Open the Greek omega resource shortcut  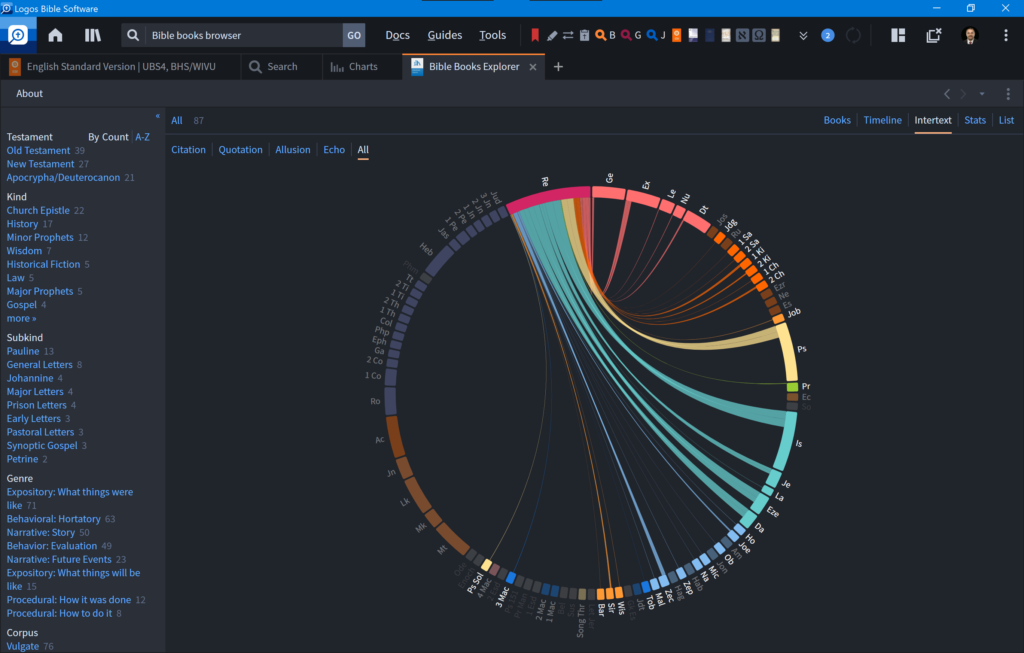pos(759,35)
